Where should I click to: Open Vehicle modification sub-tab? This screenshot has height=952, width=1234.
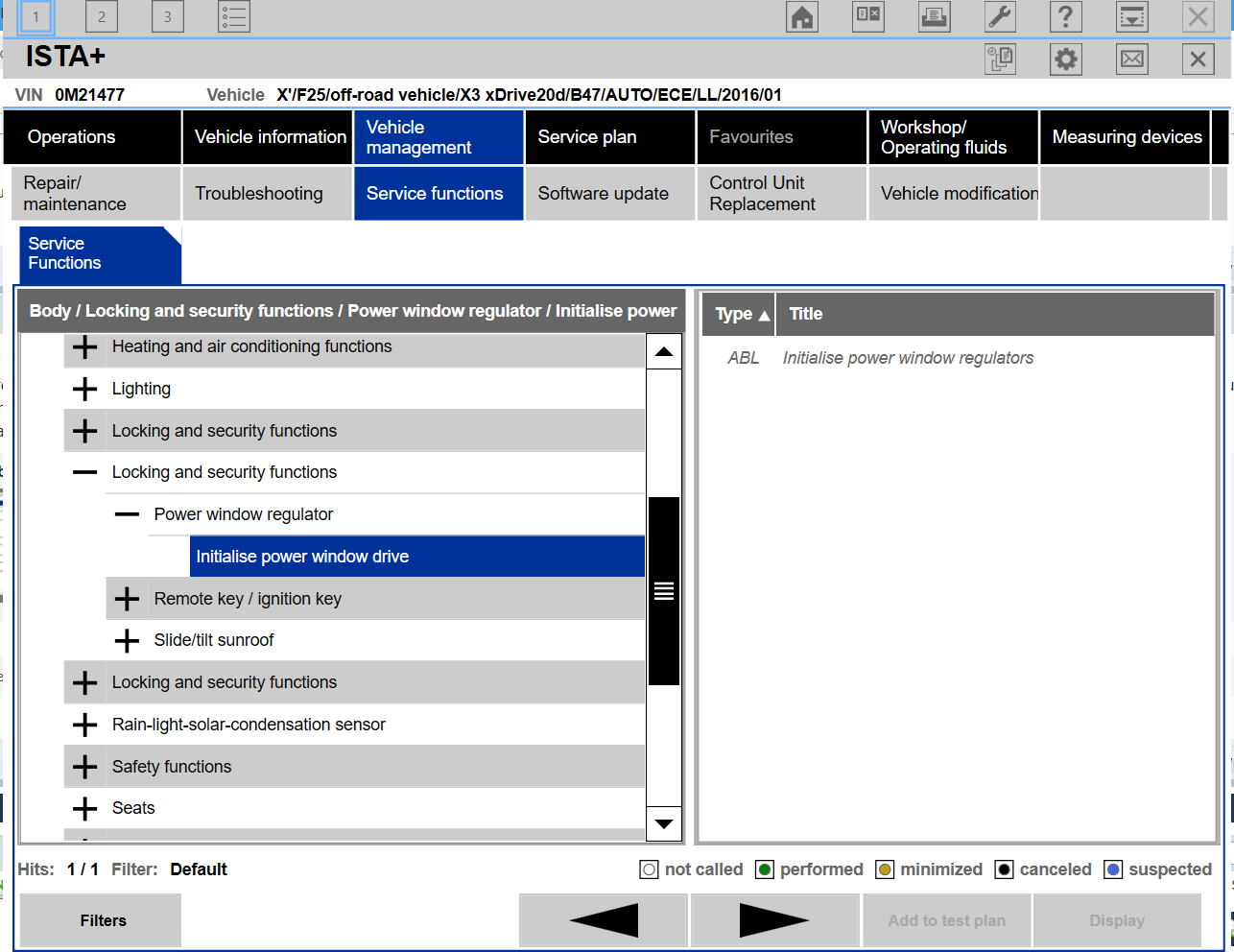click(953, 194)
